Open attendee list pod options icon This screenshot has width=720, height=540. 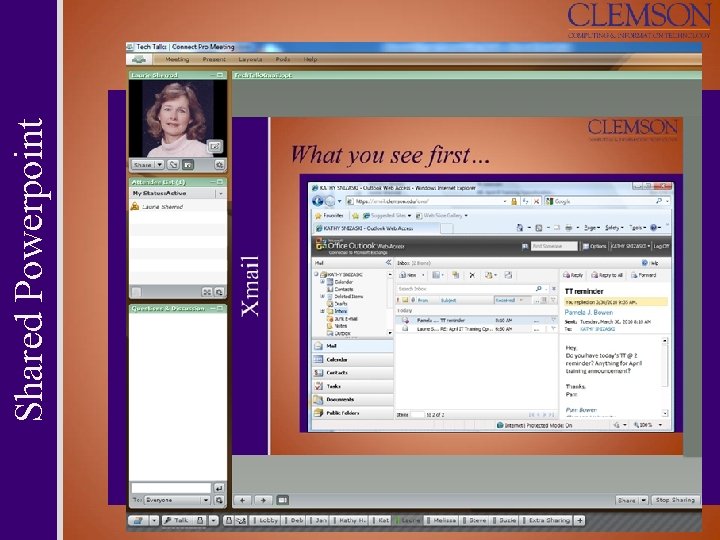tap(219, 292)
